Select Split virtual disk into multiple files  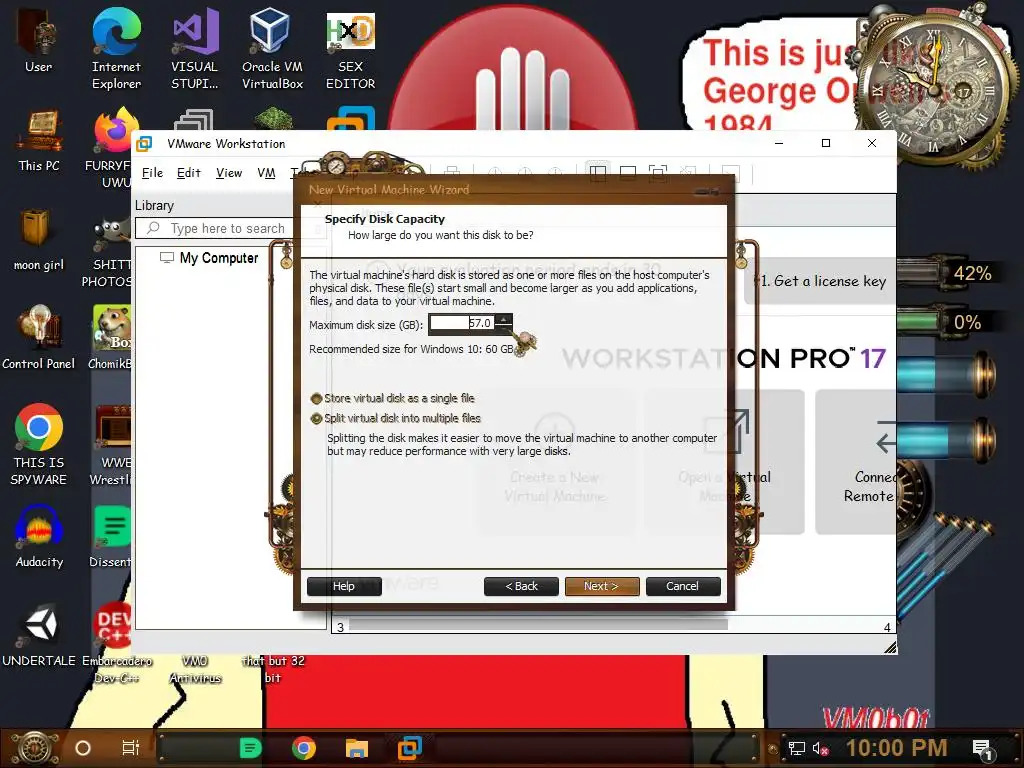pos(396,419)
